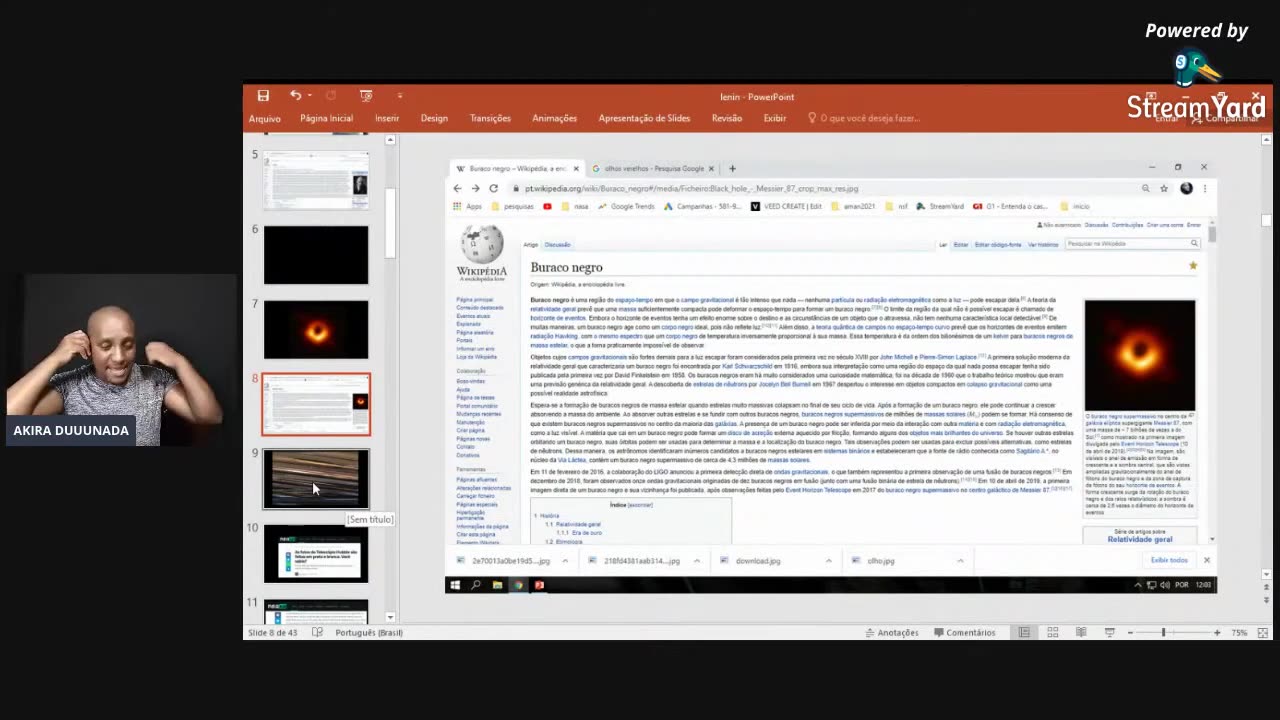Image resolution: width=1280 pixels, height=720 pixels.
Task: Select the Design ribbon tab
Action: (x=434, y=118)
